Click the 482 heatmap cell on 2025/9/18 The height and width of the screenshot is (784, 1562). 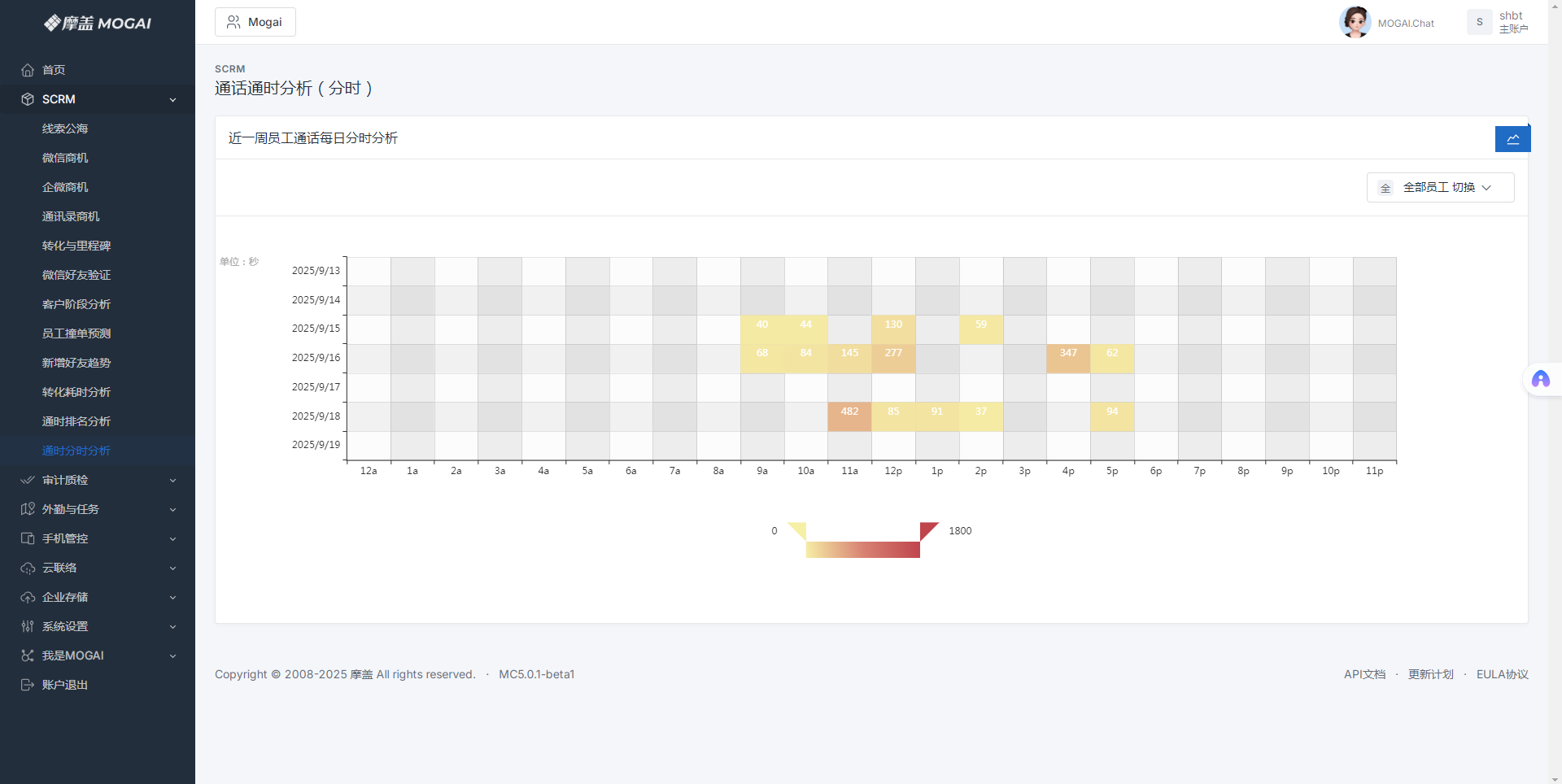pyautogui.click(x=849, y=416)
